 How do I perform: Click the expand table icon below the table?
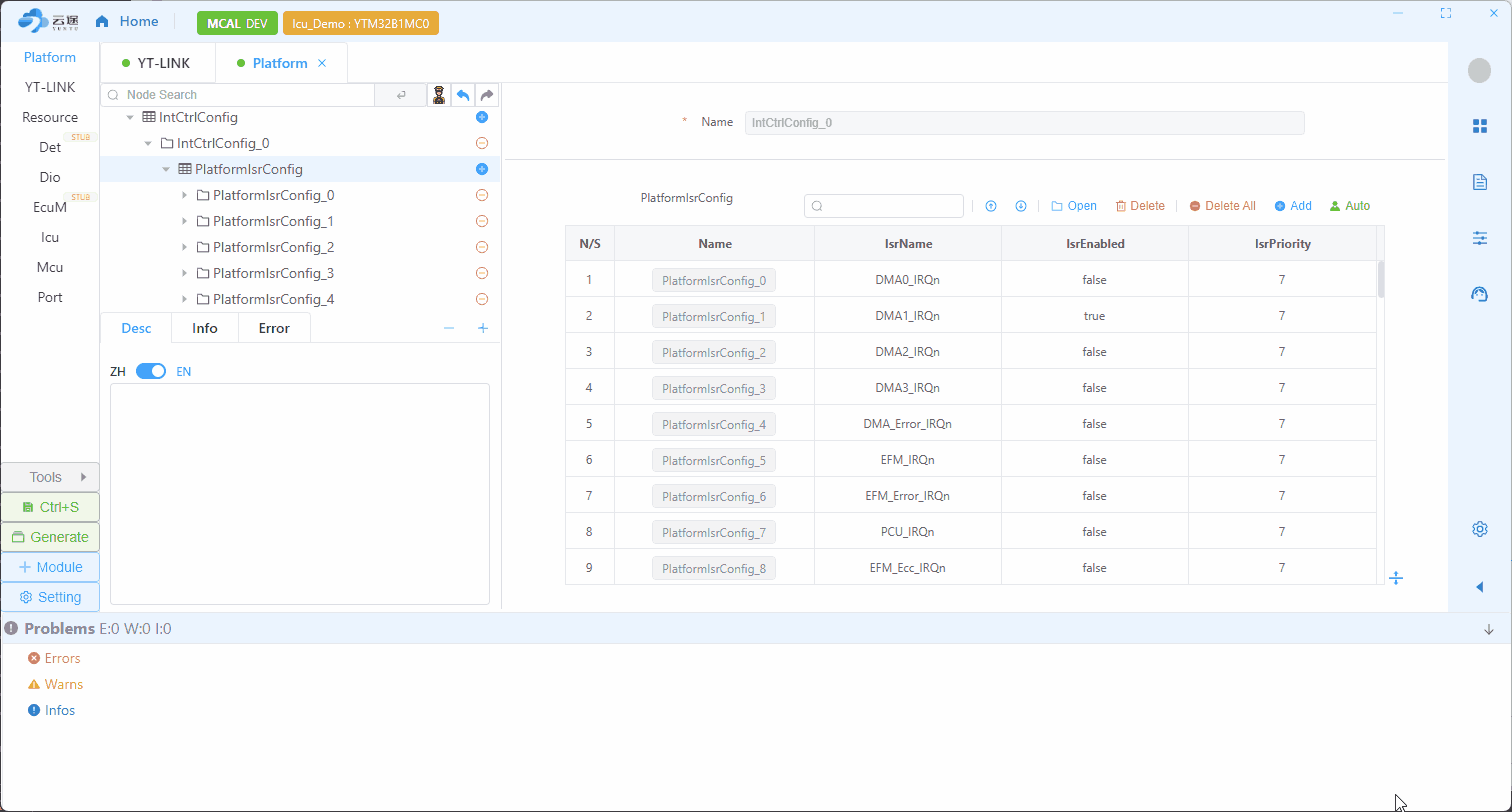pos(1396,578)
